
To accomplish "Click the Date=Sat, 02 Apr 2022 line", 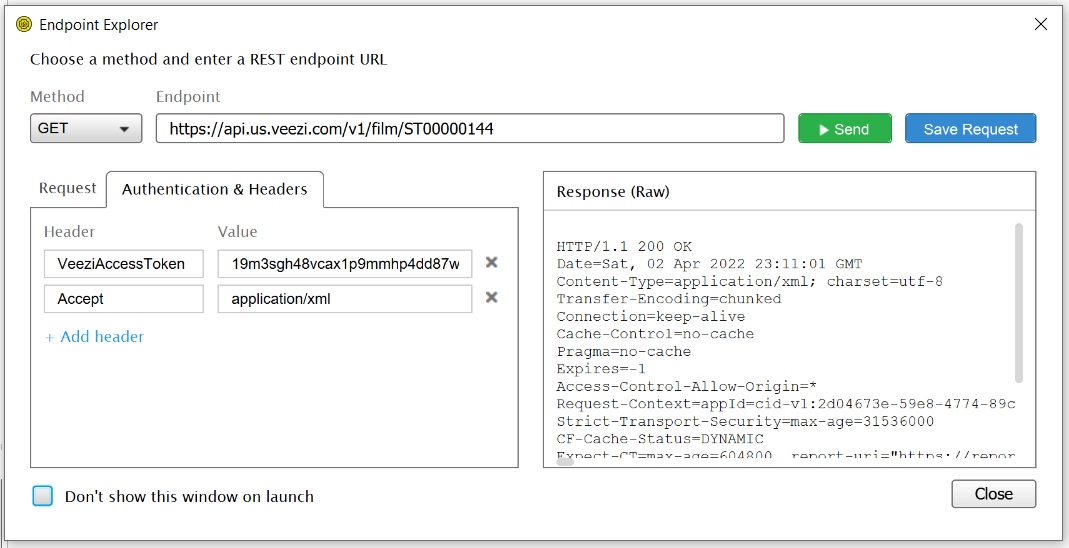I will [x=709, y=264].
